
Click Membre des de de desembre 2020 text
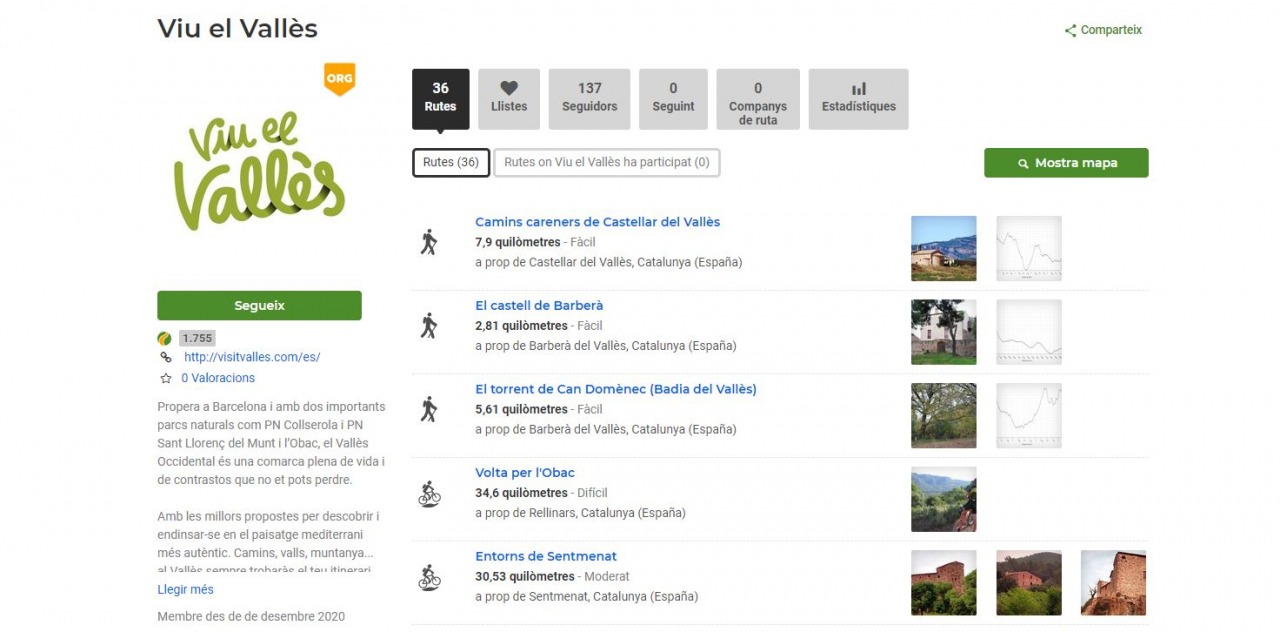click(251, 617)
